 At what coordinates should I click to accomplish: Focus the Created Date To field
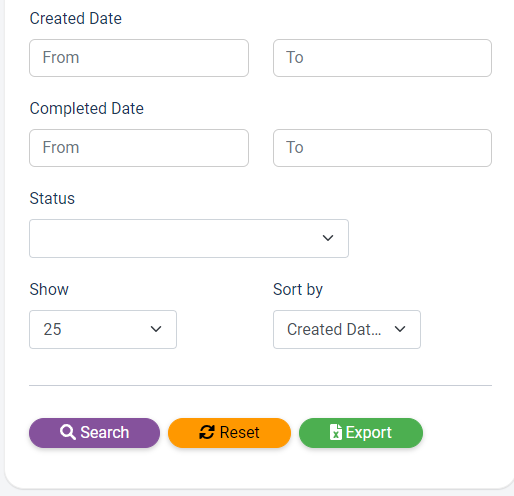pyautogui.click(x=382, y=58)
